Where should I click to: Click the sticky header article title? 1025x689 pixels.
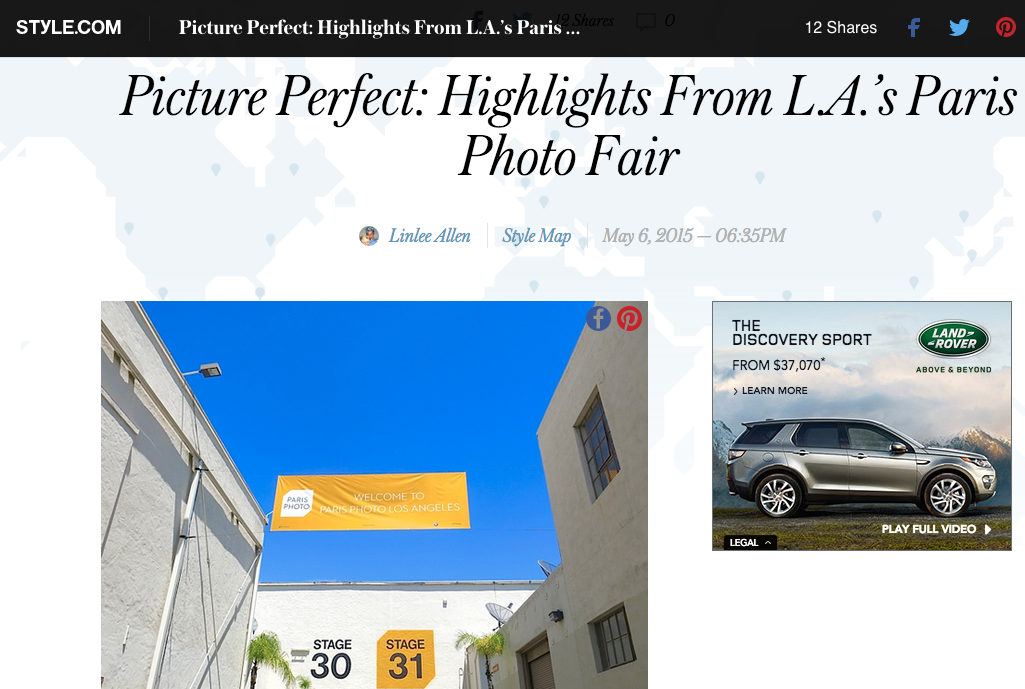379,27
